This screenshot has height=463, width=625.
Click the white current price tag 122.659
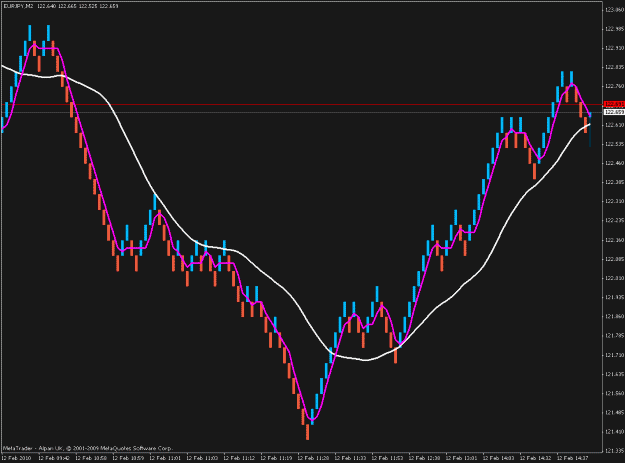click(x=614, y=112)
